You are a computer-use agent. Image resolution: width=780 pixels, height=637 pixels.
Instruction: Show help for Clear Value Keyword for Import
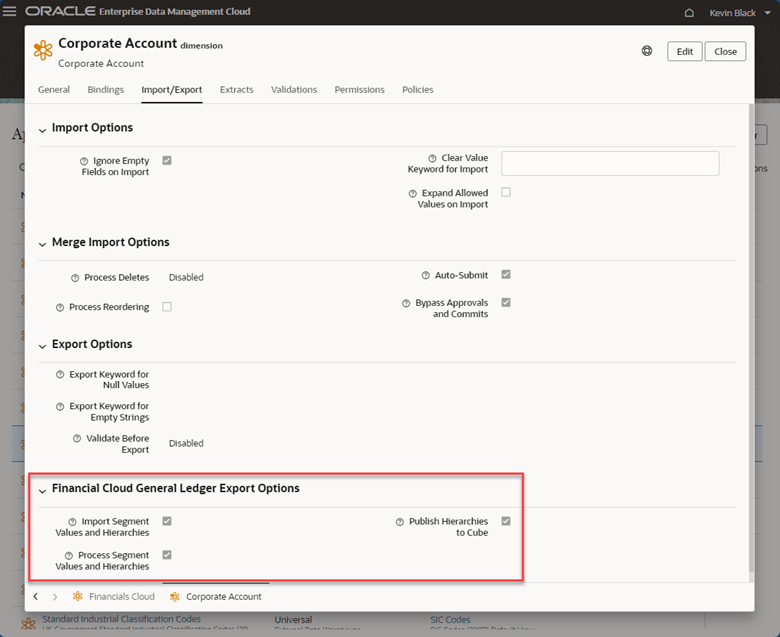pyautogui.click(x=432, y=158)
